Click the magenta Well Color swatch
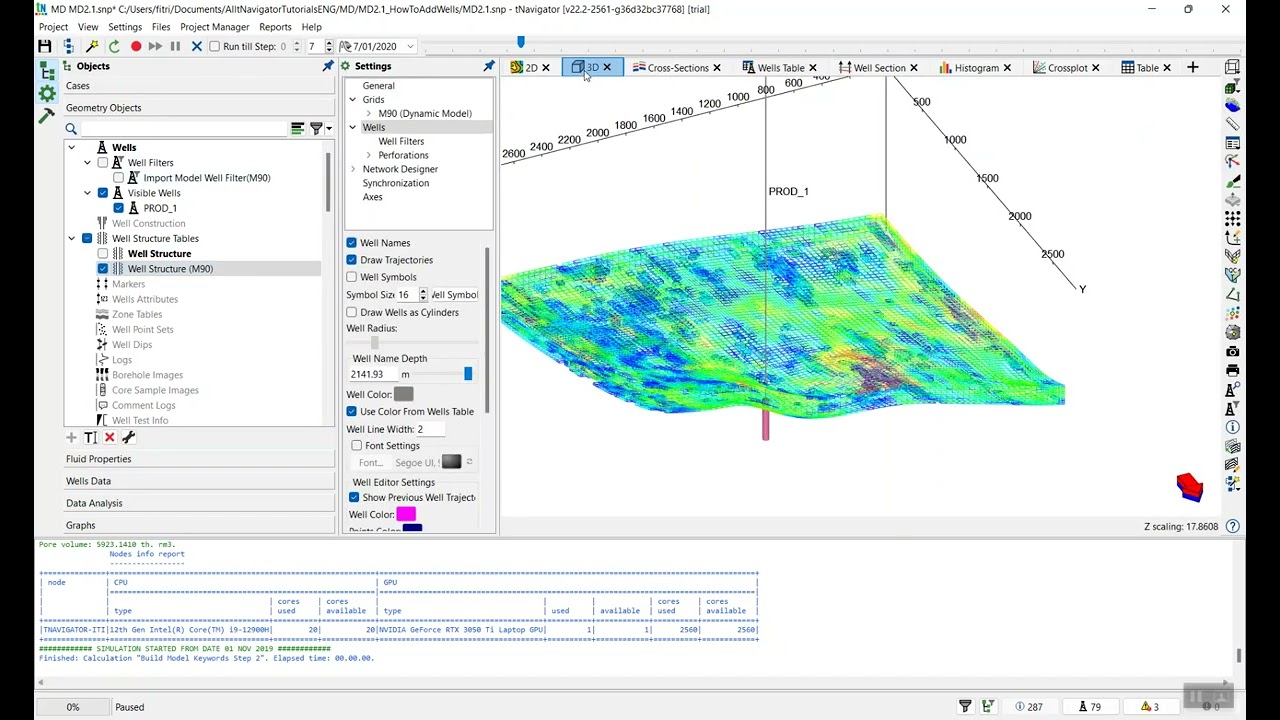 (x=405, y=514)
